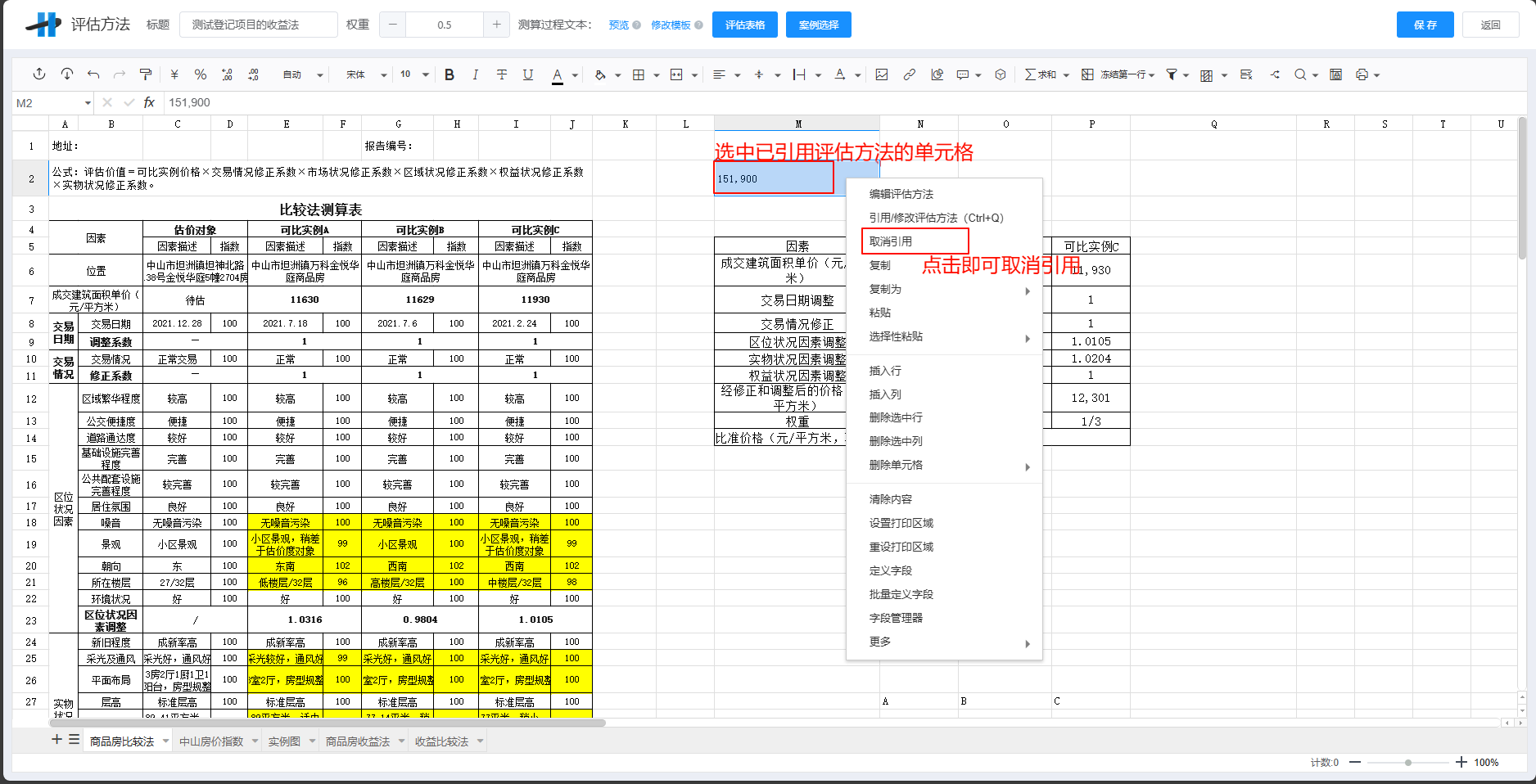The width and height of the screenshot is (1536, 784).
Task: Open the font size 10 dropdown
Action: (x=413, y=74)
